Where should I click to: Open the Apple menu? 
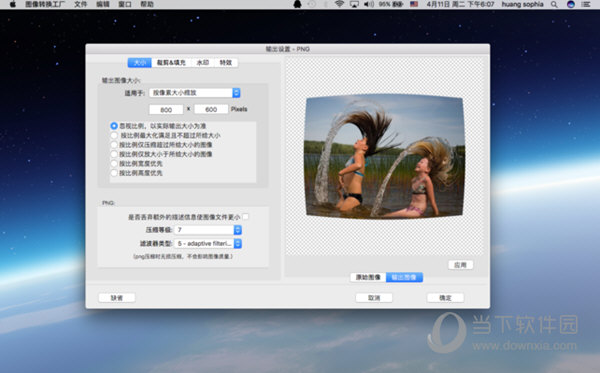12,4
